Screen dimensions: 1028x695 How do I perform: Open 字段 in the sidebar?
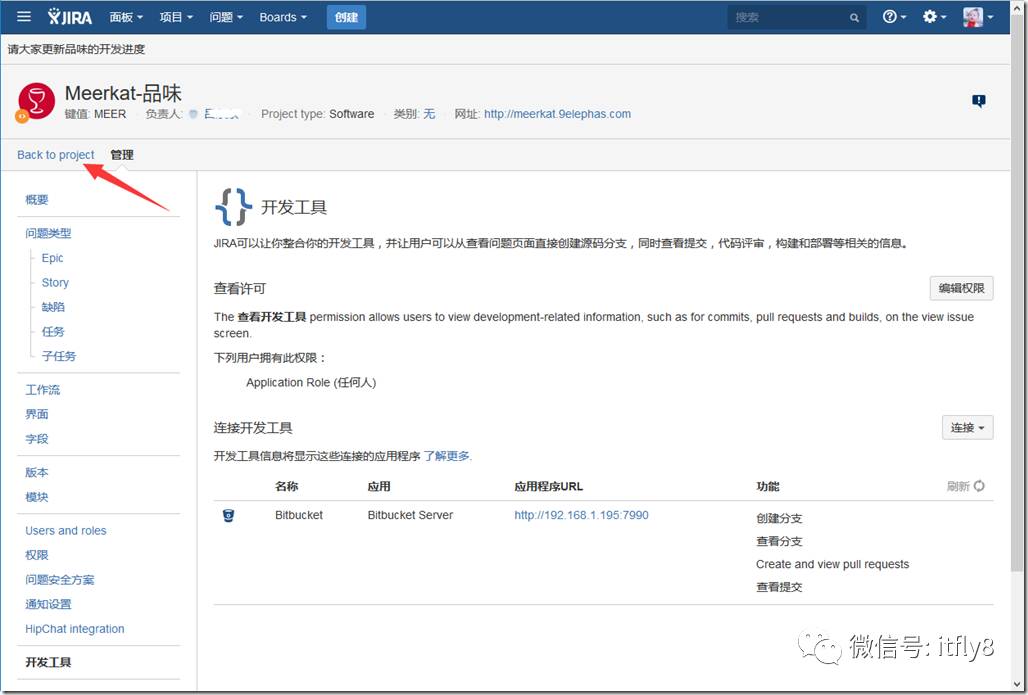(x=37, y=439)
